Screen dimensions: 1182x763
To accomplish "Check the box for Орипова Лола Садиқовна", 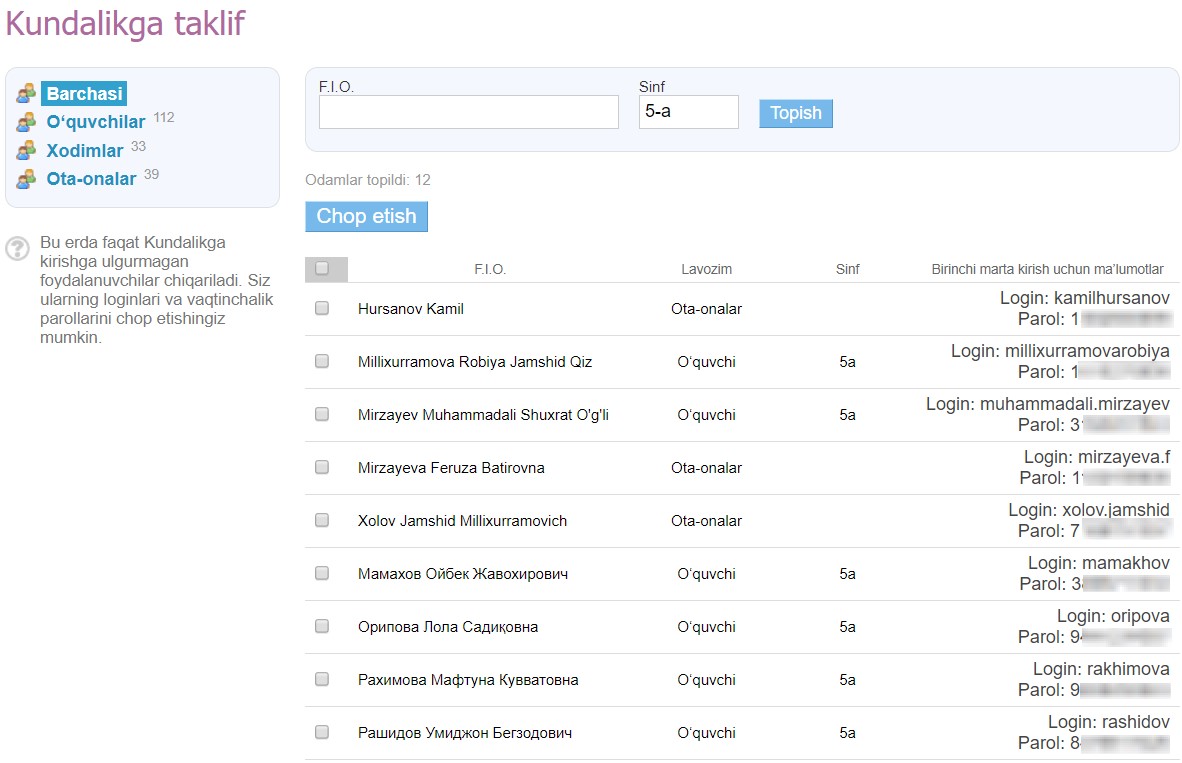I will point(322,626).
